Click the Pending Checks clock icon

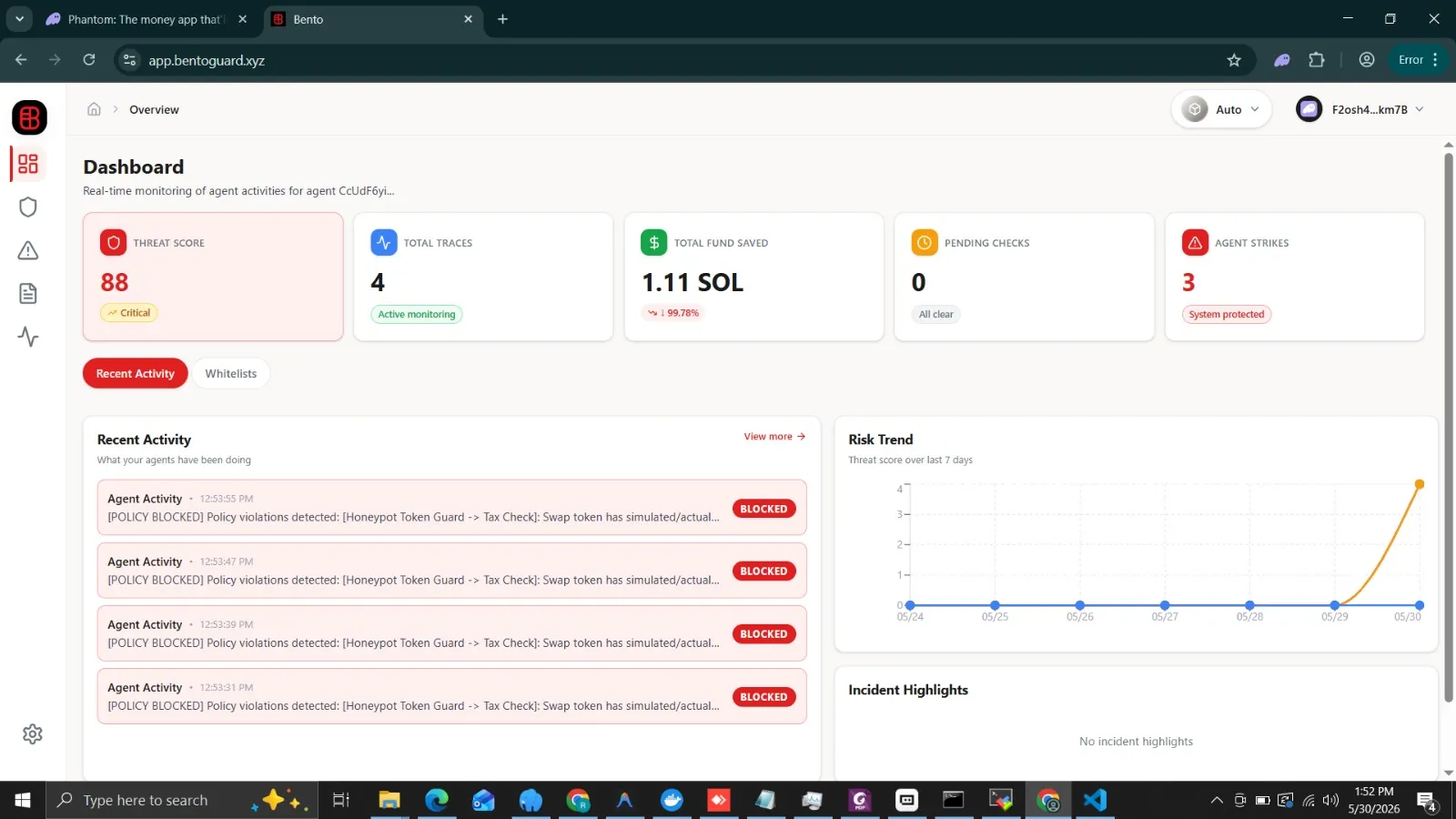pos(925,243)
